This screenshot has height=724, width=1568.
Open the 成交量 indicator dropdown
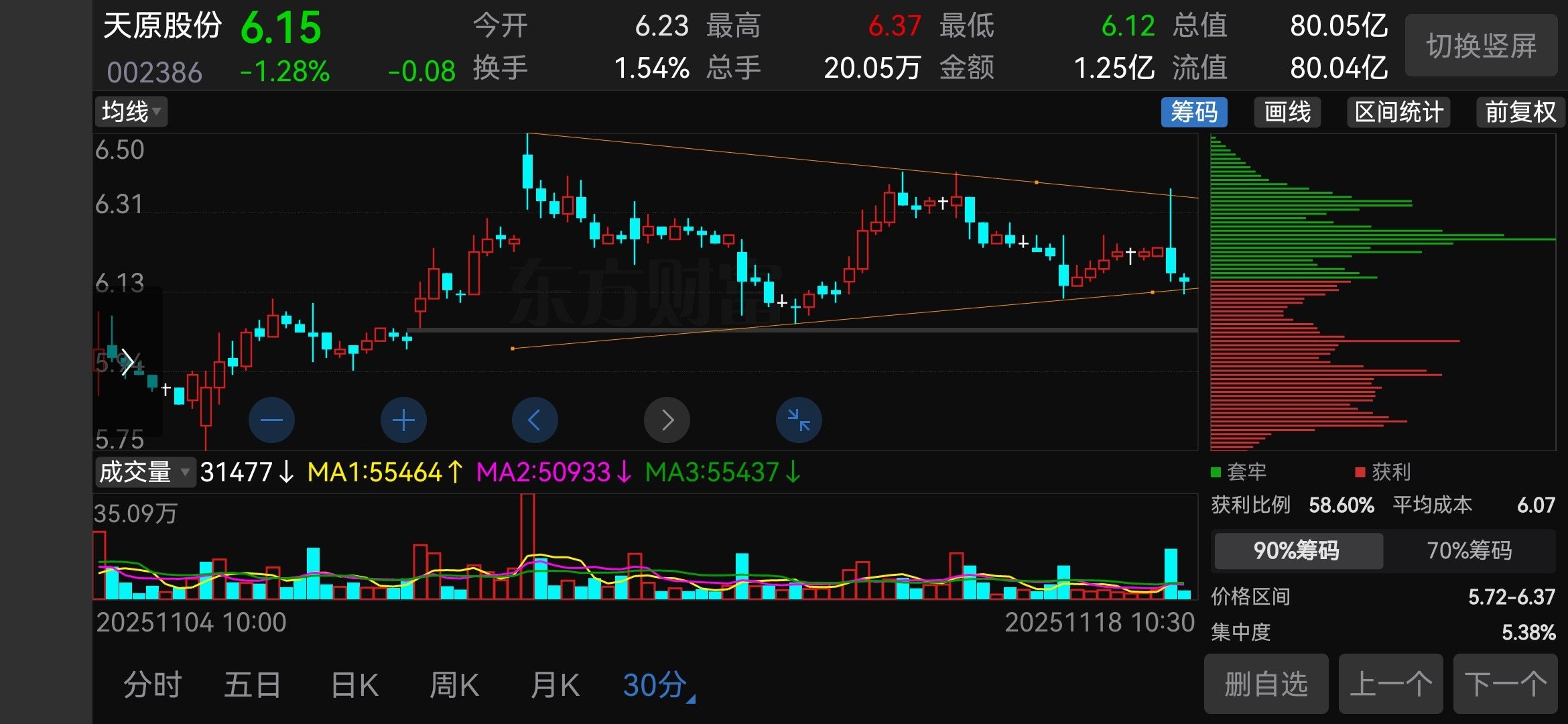coord(144,472)
